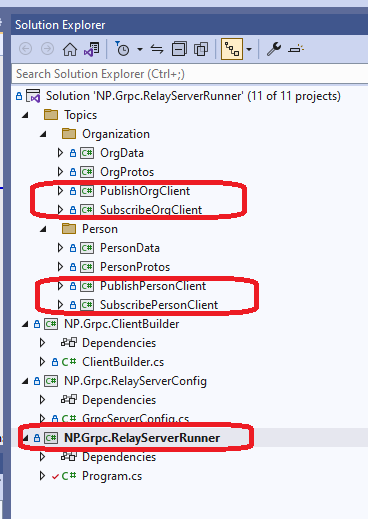Click the Home icon in the toolbar
368x519 pixels.
click(x=70, y=49)
